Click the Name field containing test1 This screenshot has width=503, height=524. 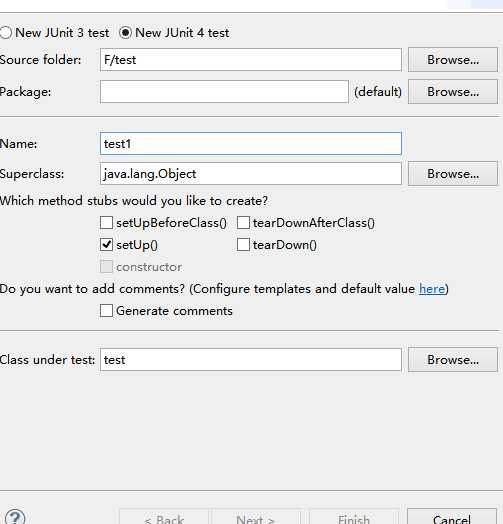pos(251,143)
